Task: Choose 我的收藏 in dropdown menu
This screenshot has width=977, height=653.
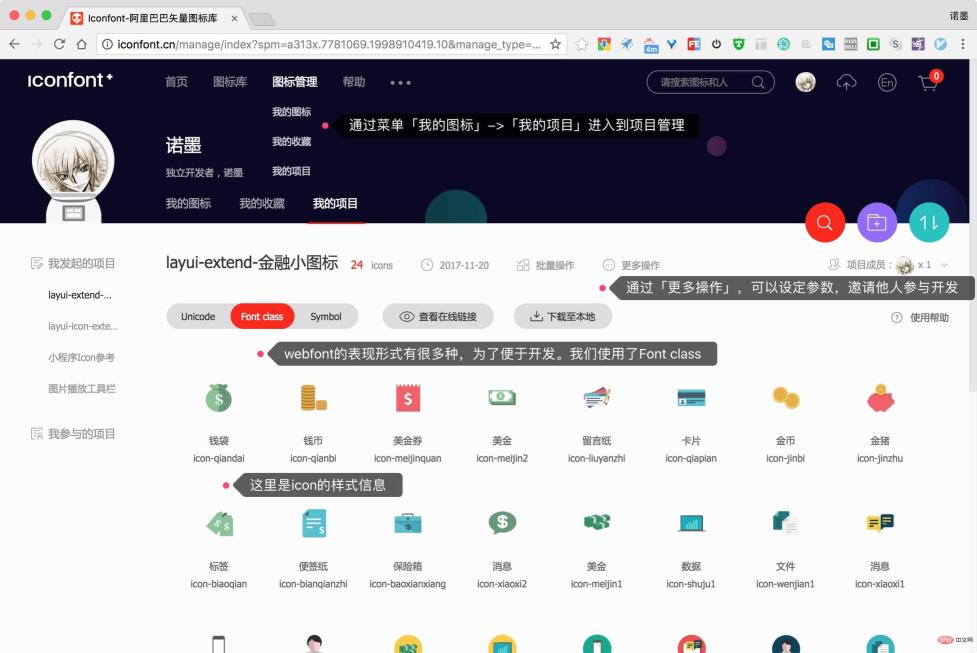Action: pyautogui.click(x=291, y=141)
